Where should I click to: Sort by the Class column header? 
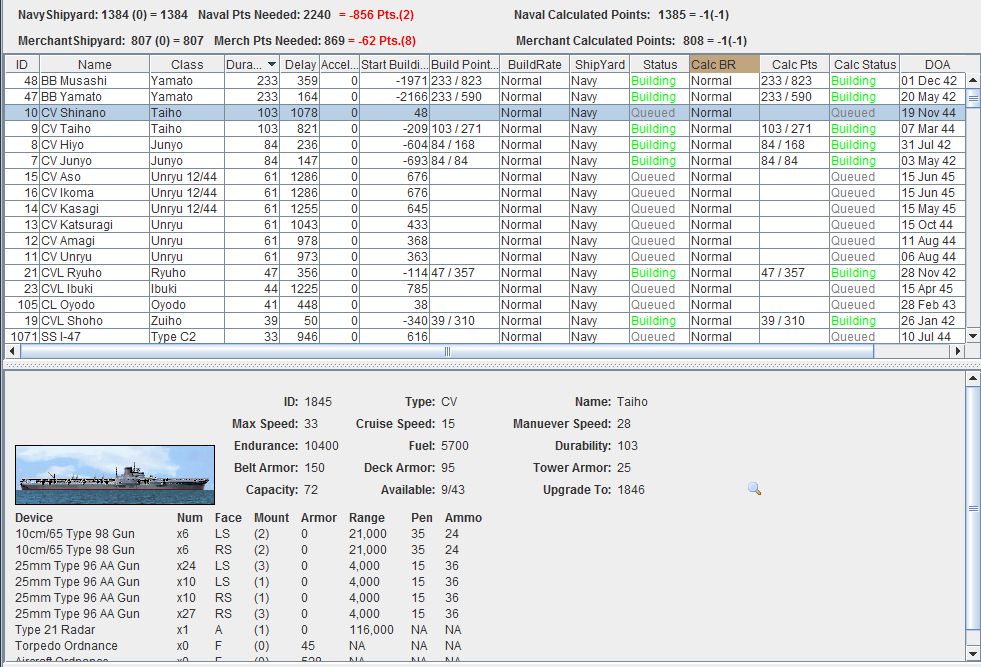coord(187,64)
